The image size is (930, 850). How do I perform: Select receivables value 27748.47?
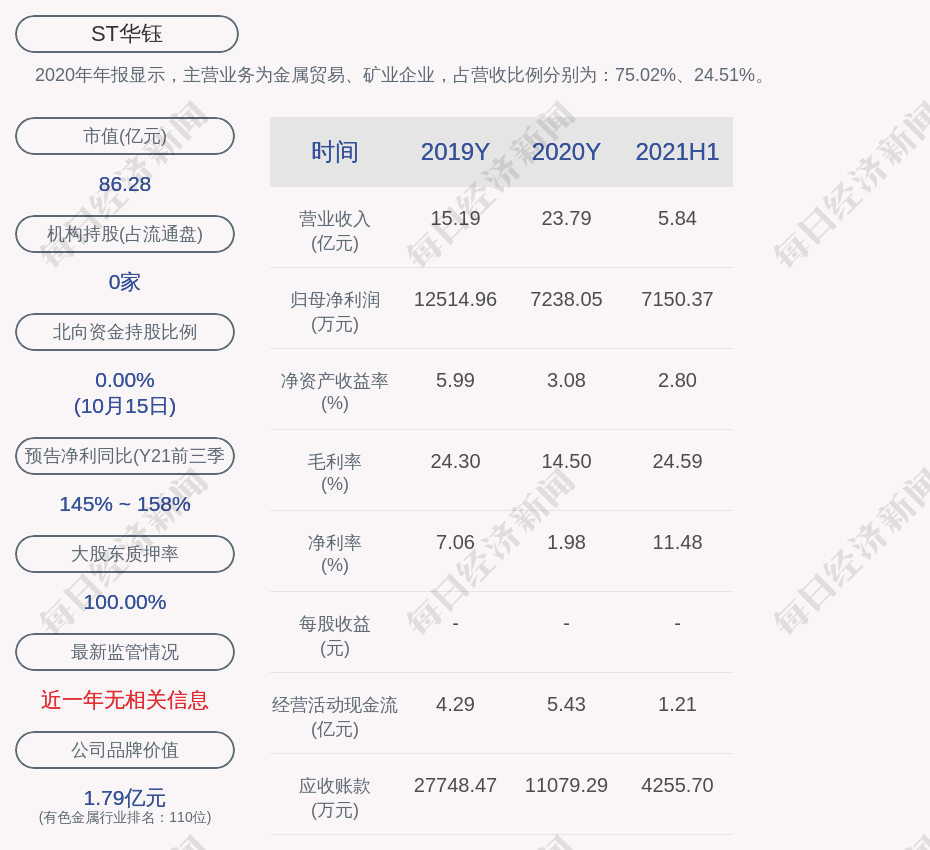pyautogui.click(x=455, y=785)
